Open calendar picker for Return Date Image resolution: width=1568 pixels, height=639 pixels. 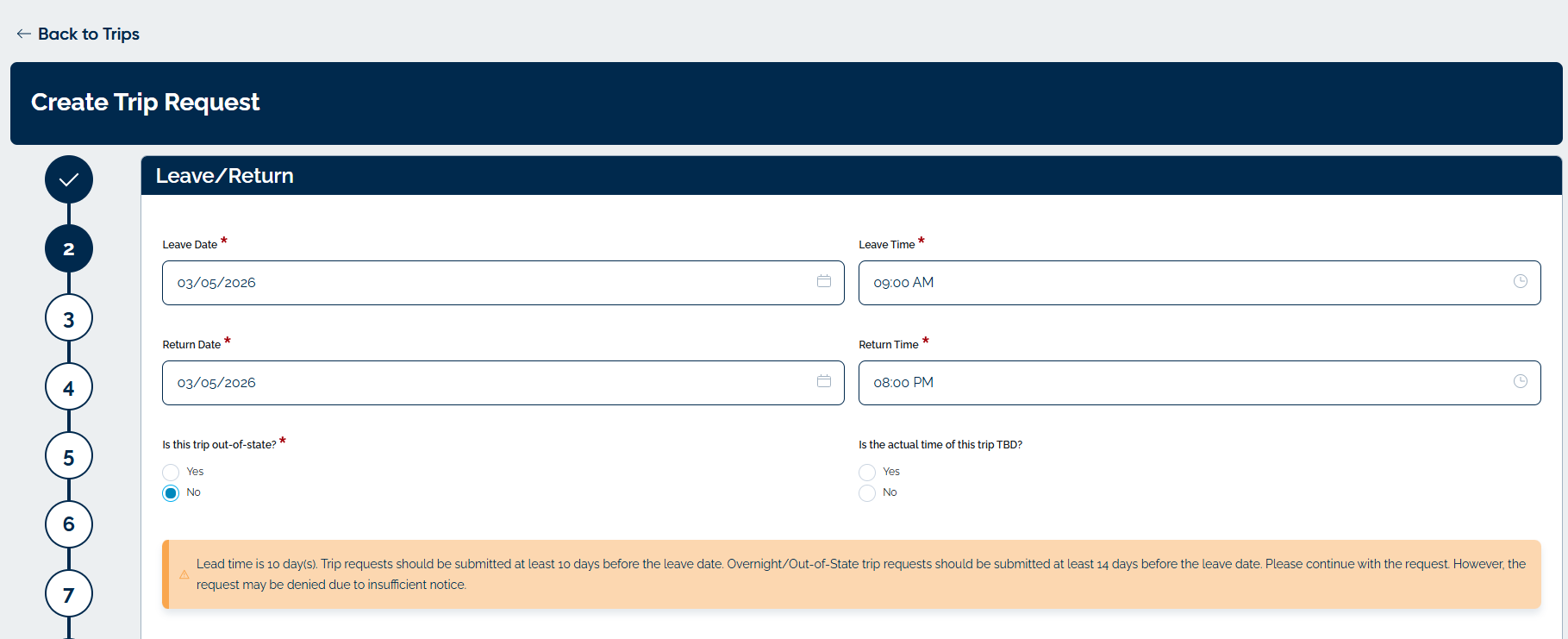click(824, 381)
